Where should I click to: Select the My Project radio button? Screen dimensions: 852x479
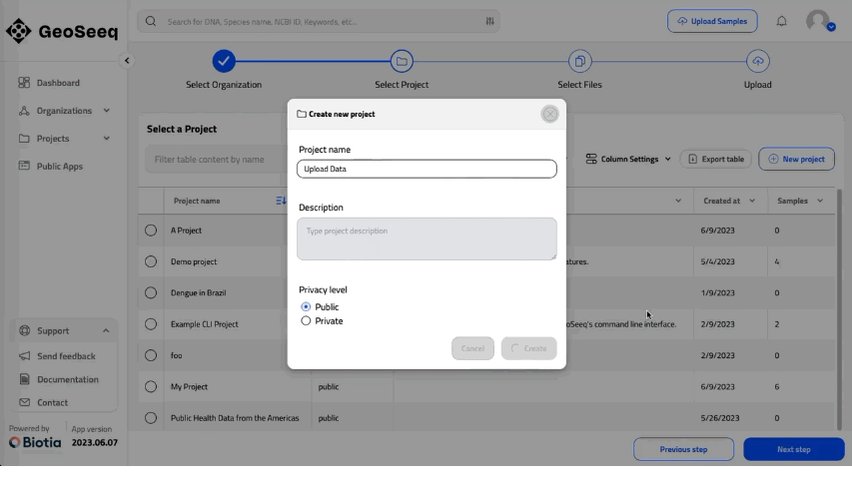tap(151, 387)
